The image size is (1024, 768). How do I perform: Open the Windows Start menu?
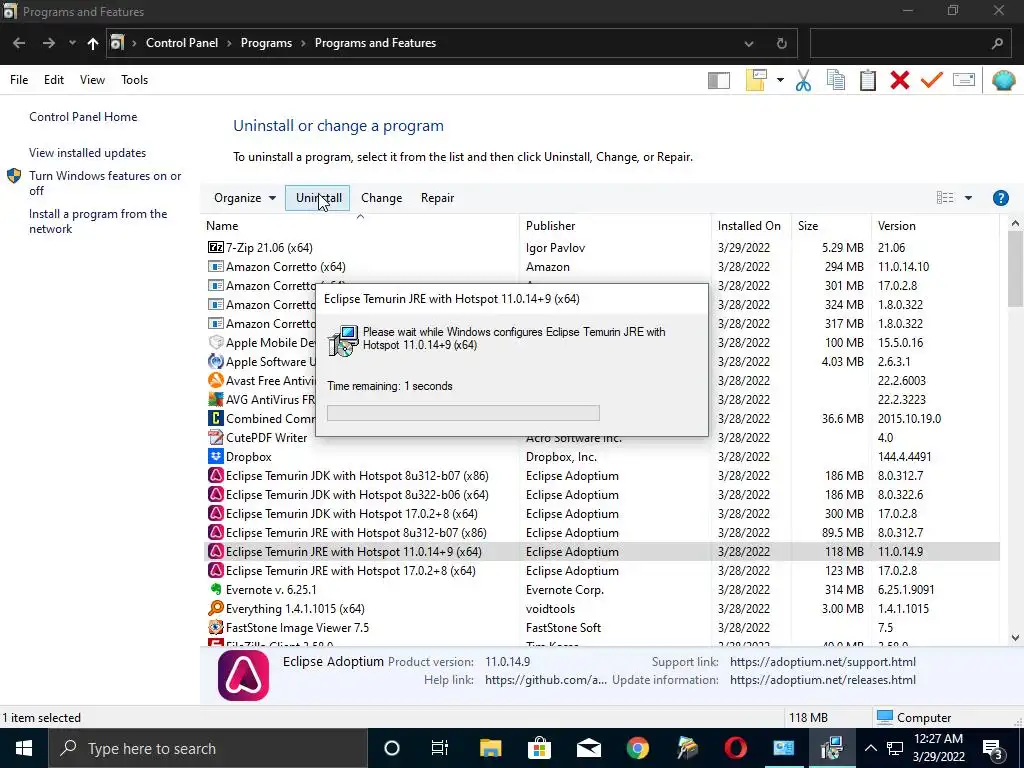click(x=24, y=748)
